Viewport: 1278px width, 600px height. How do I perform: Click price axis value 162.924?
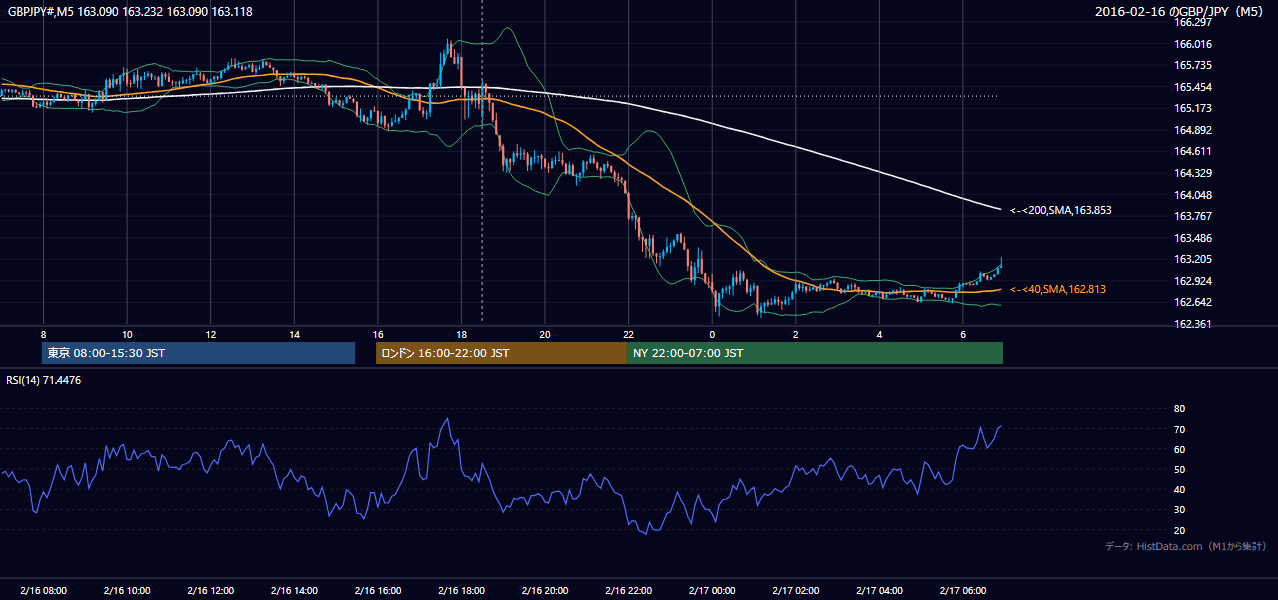coord(1193,281)
